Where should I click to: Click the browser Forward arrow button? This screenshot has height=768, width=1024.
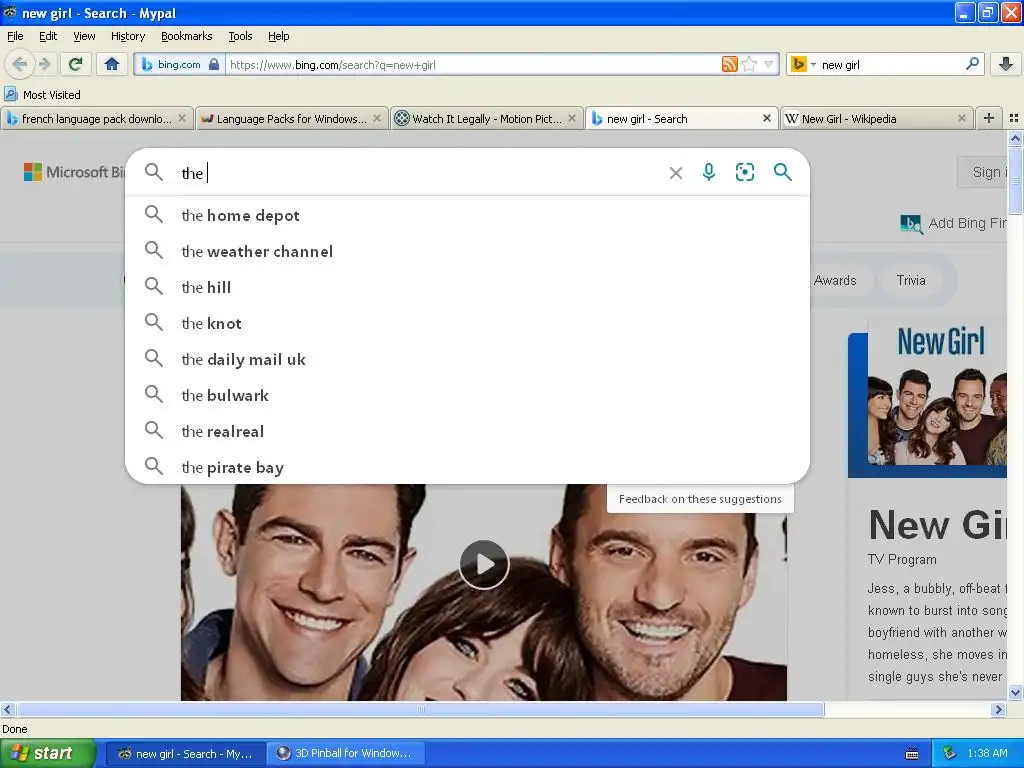point(44,64)
